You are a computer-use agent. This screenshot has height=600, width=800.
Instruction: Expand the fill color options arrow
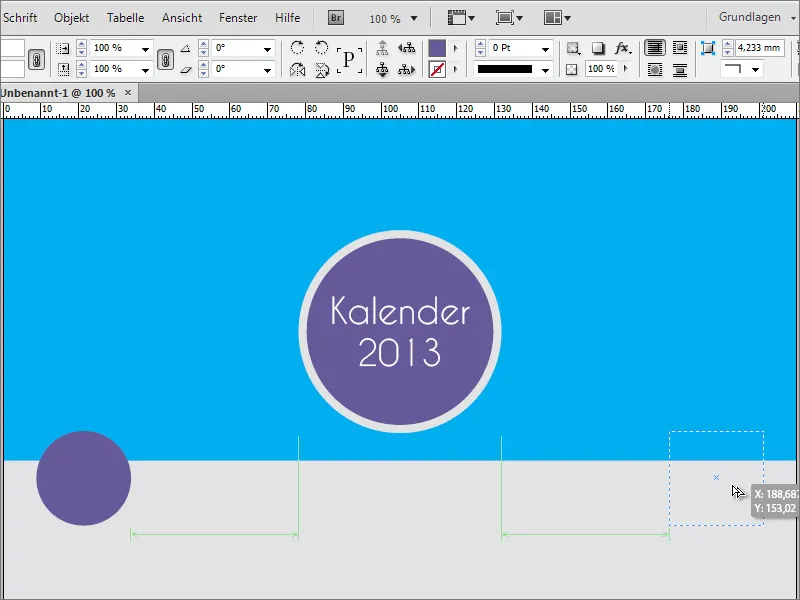(x=456, y=48)
